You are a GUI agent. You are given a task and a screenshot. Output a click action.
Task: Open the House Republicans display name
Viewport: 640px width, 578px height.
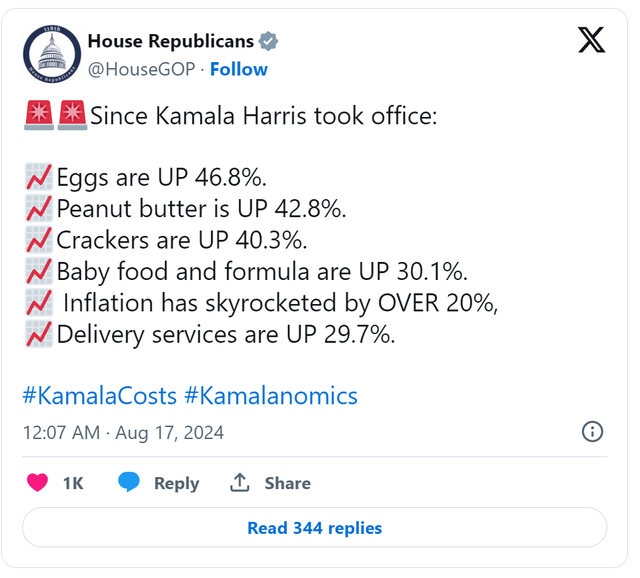coord(171,41)
